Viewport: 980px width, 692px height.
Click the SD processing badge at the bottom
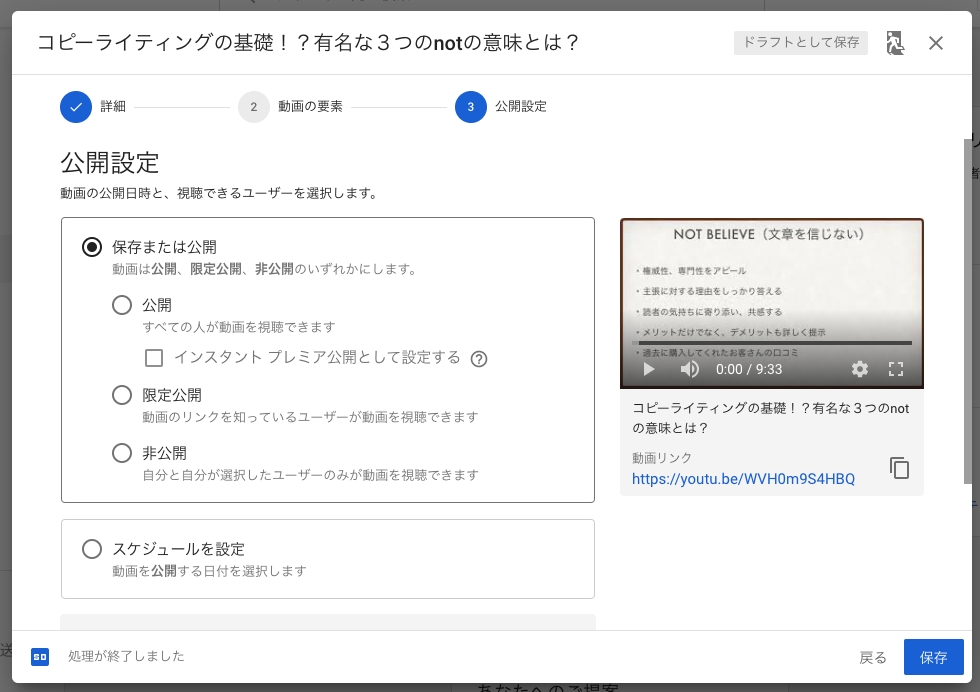(40, 657)
